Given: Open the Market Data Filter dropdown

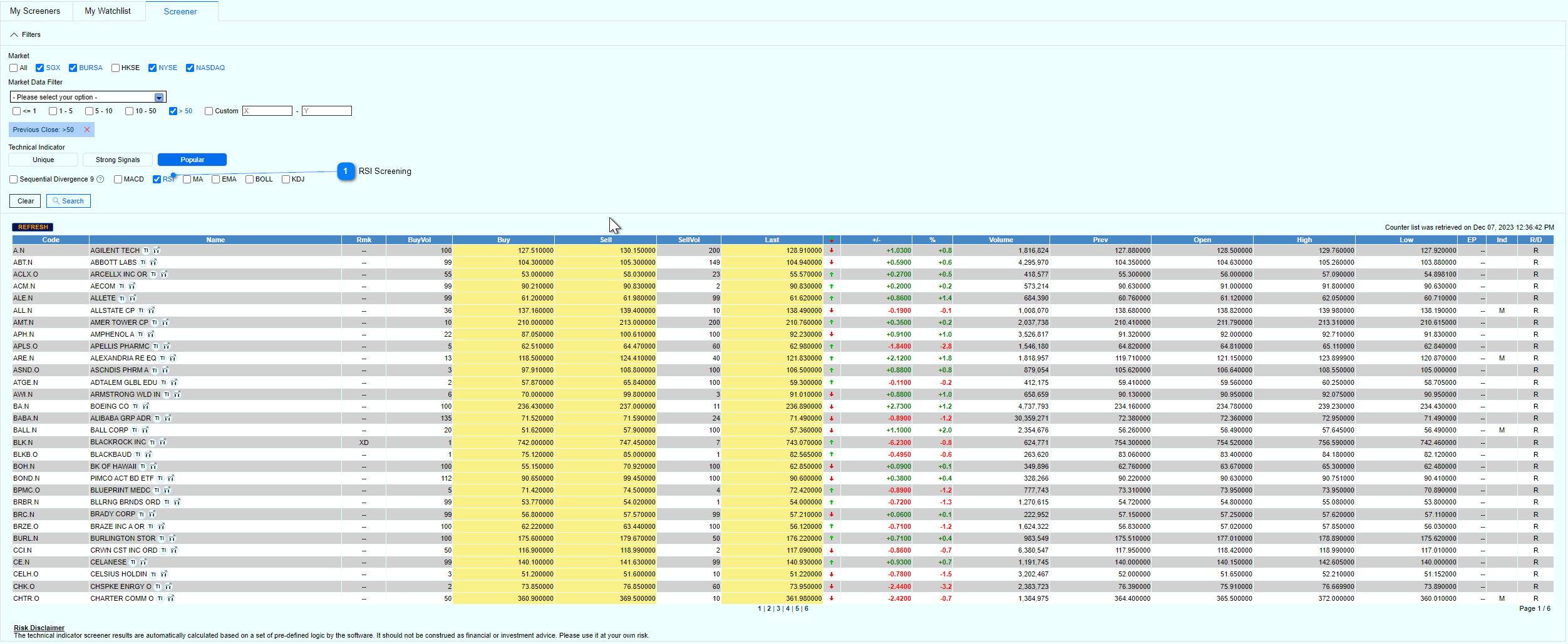Looking at the screenshot, I should tap(88, 97).
